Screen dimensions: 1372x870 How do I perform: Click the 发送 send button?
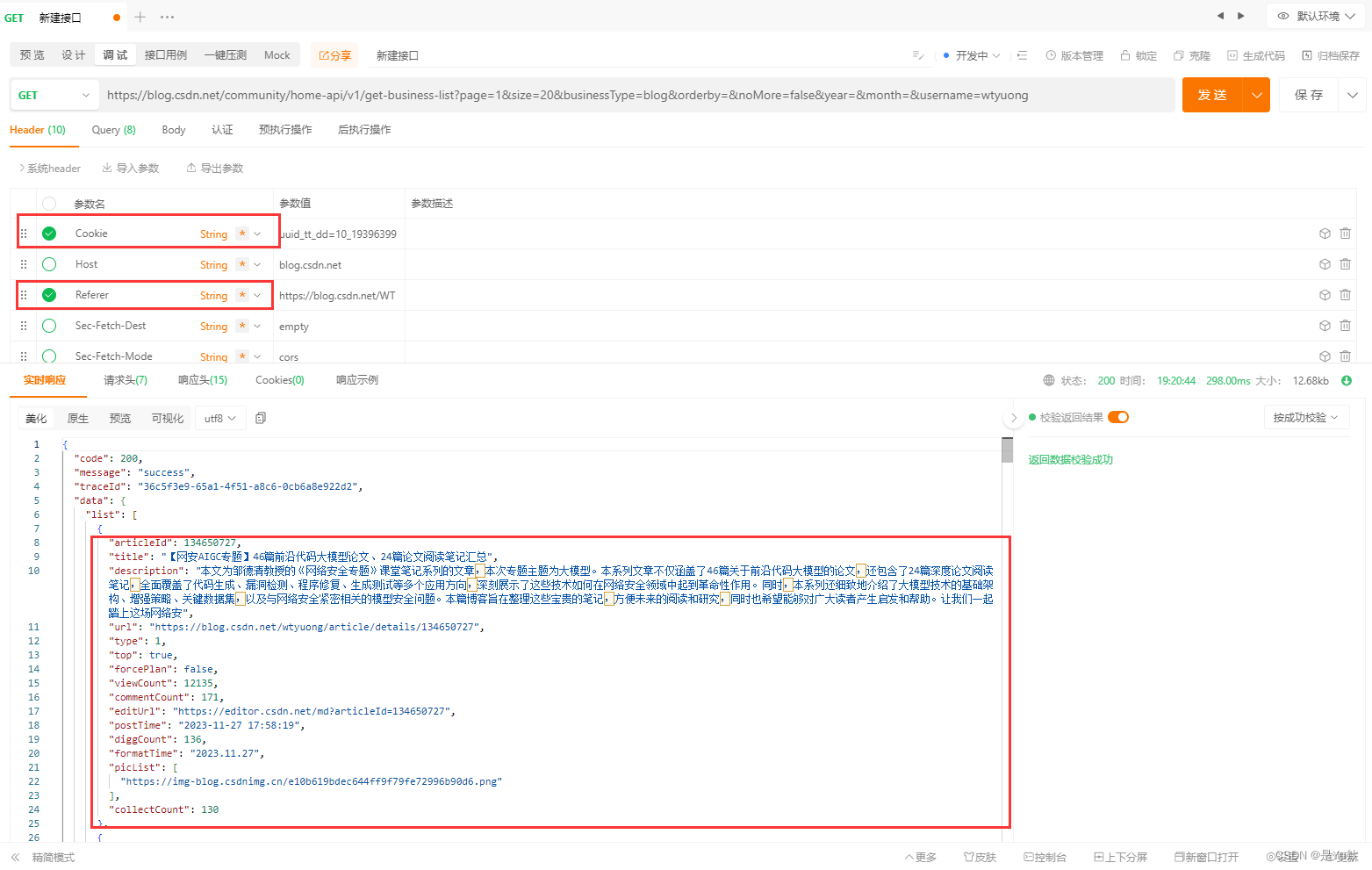click(1213, 95)
